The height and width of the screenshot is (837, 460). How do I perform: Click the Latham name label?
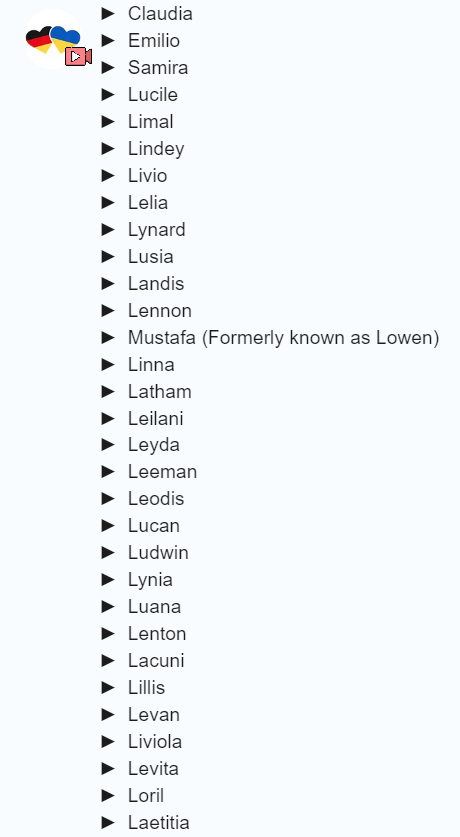[160, 391]
